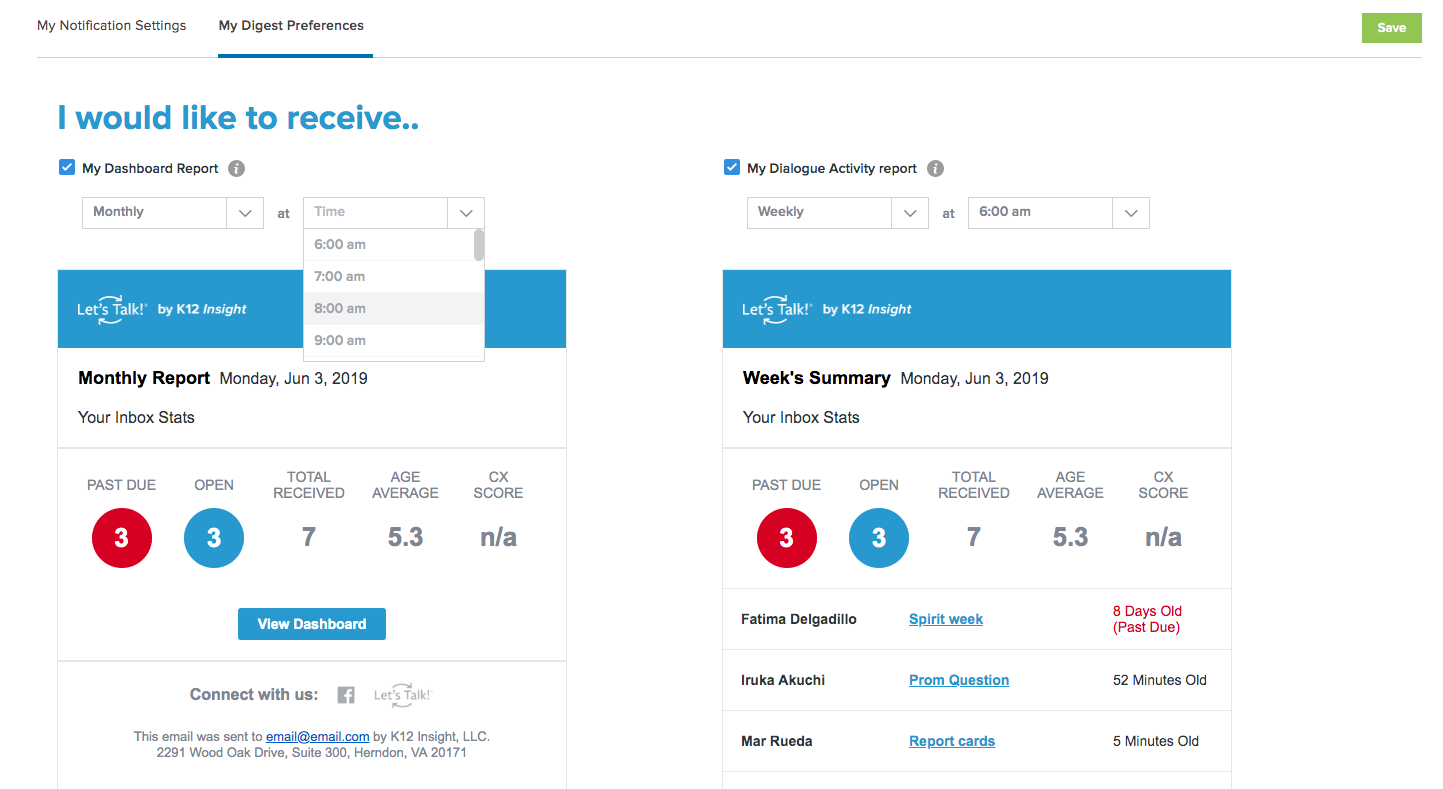1443x789 pixels.
Task: Click Facebook icon in Connect with us
Action: click(346, 695)
